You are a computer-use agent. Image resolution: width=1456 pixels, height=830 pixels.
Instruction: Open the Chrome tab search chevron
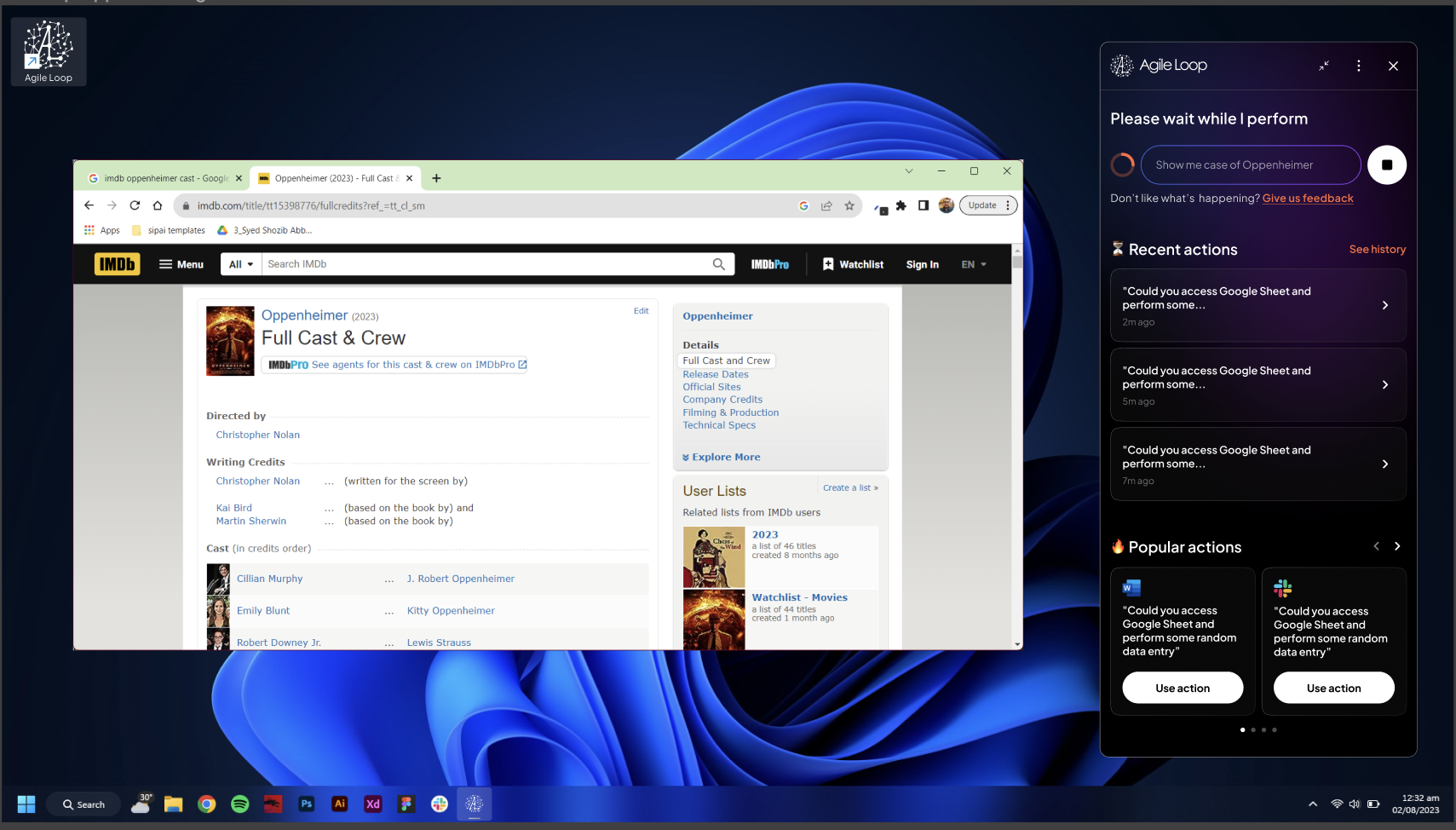[909, 171]
